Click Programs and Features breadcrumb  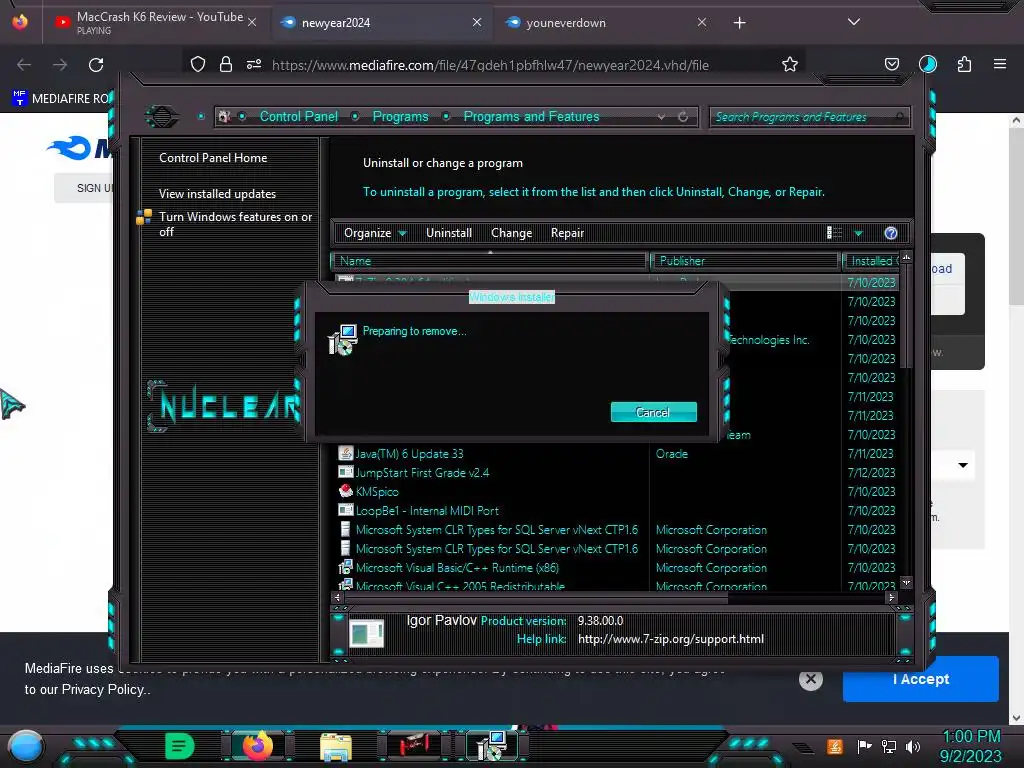click(x=532, y=116)
